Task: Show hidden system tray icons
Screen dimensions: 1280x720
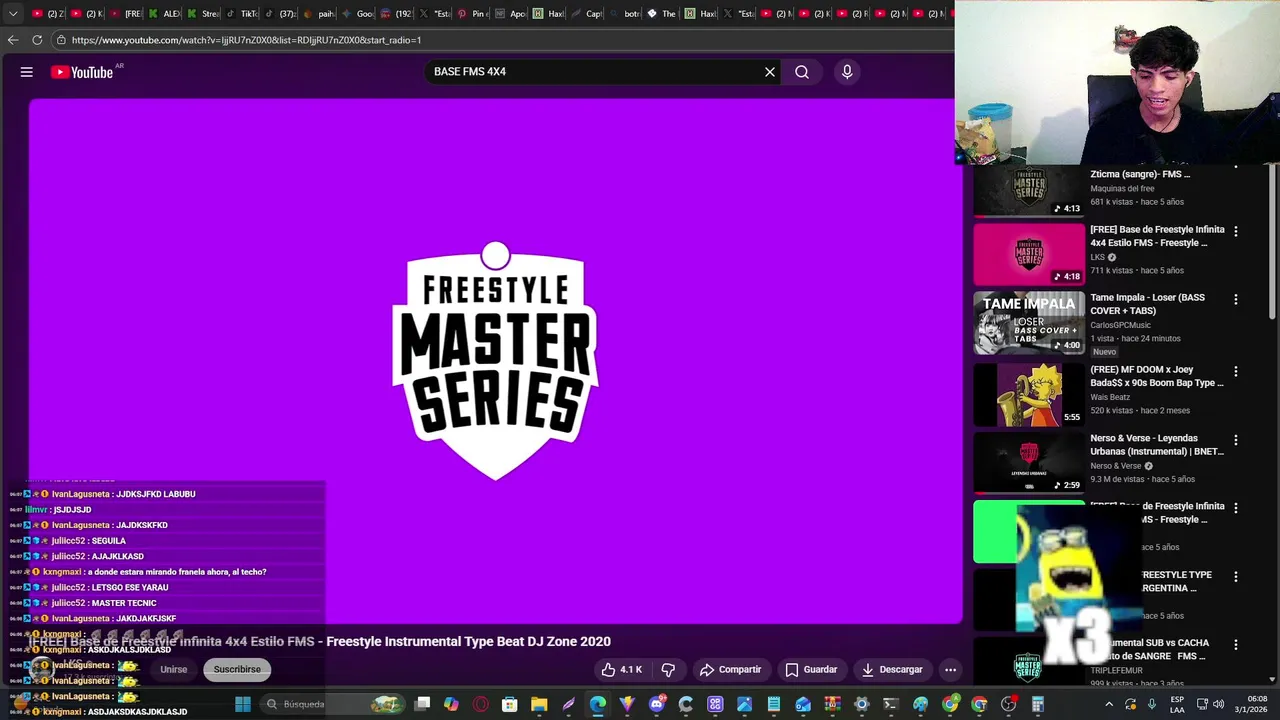Action: (1108, 704)
